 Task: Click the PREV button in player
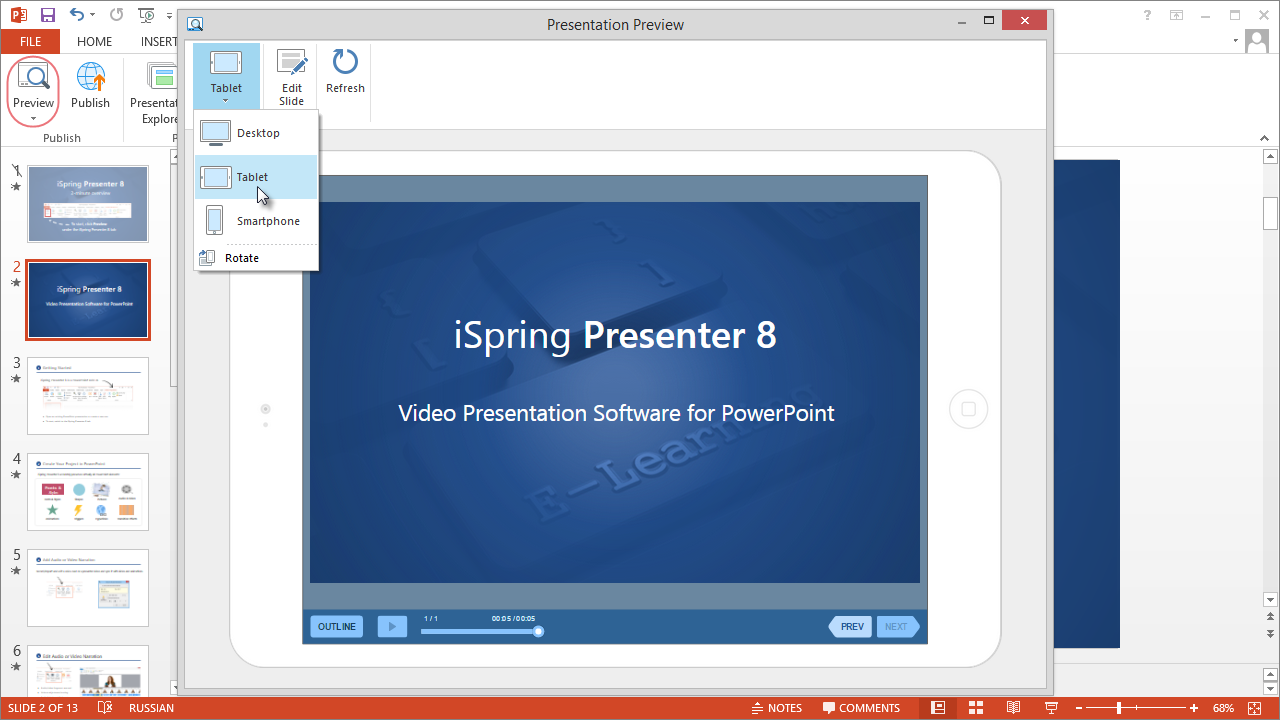coord(850,627)
